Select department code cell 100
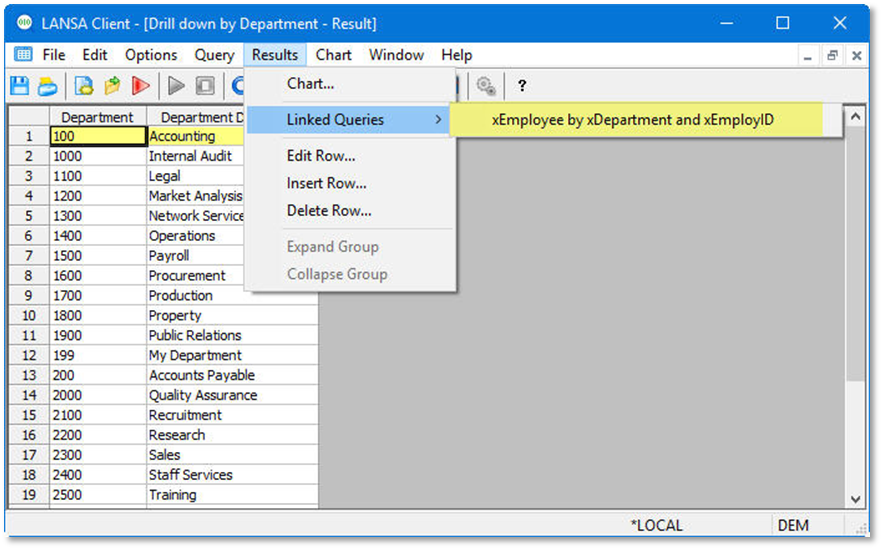The image size is (882, 549). pos(98,136)
